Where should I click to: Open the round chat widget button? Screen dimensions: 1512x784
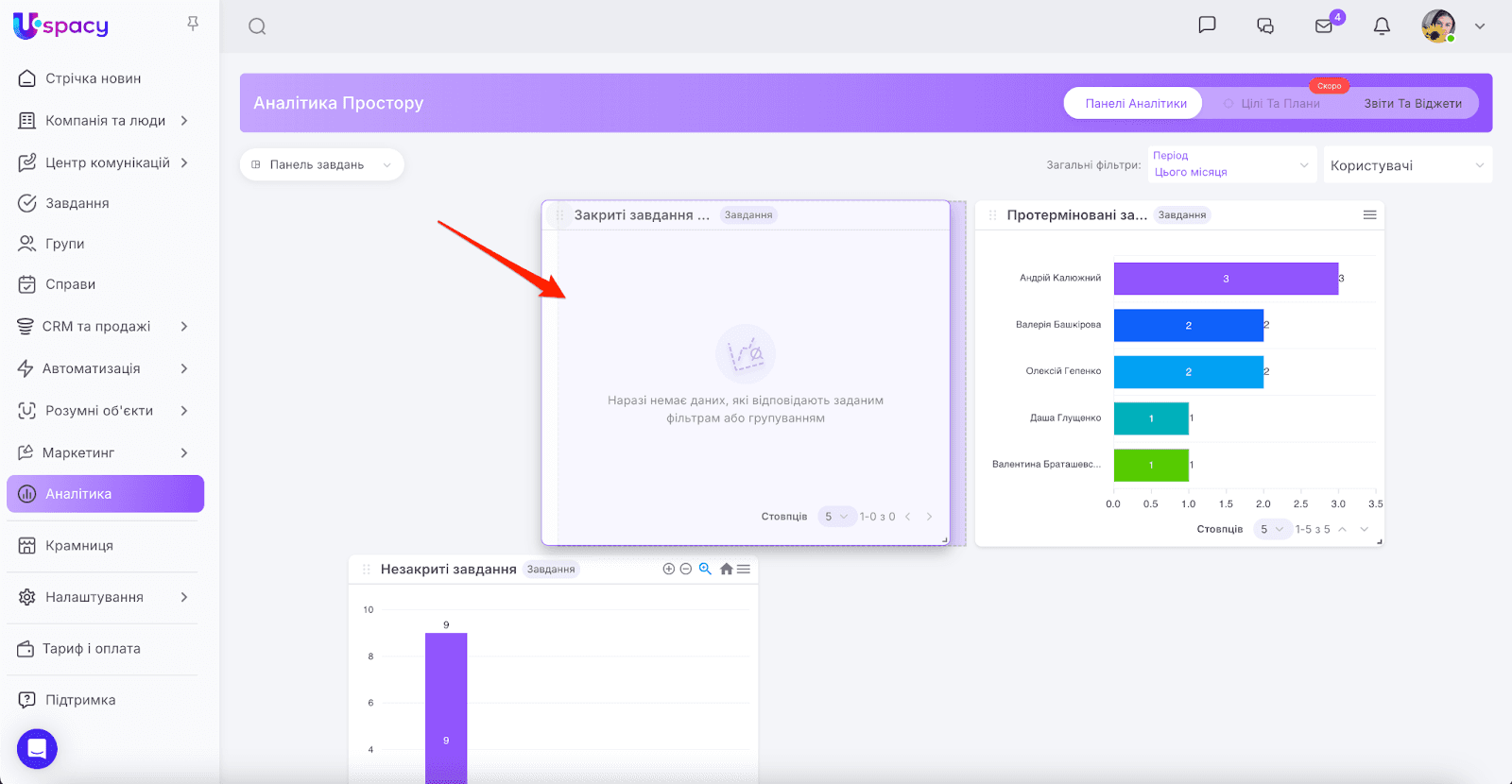[x=37, y=749]
